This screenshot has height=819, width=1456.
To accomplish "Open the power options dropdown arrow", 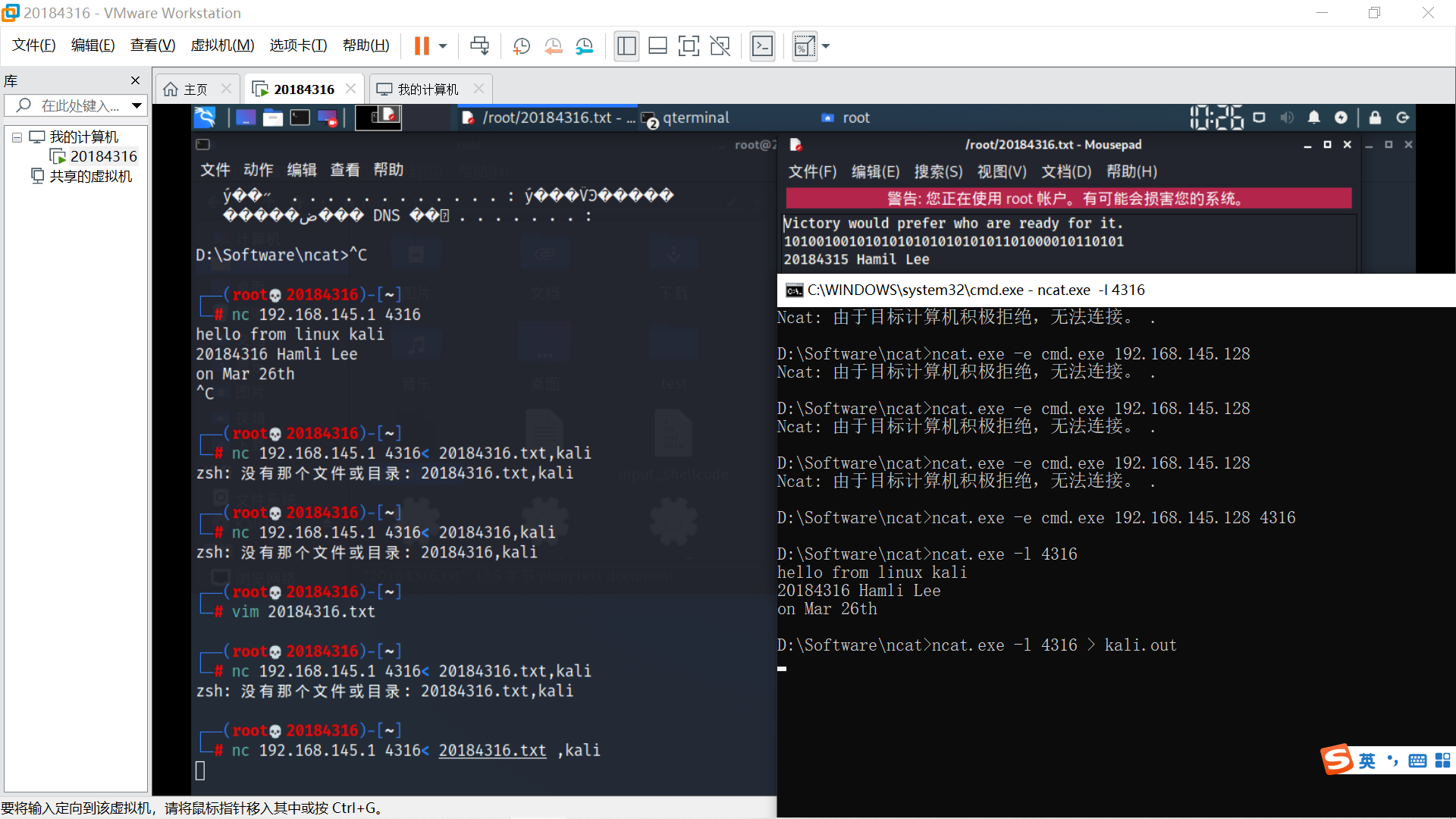I will (443, 46).
